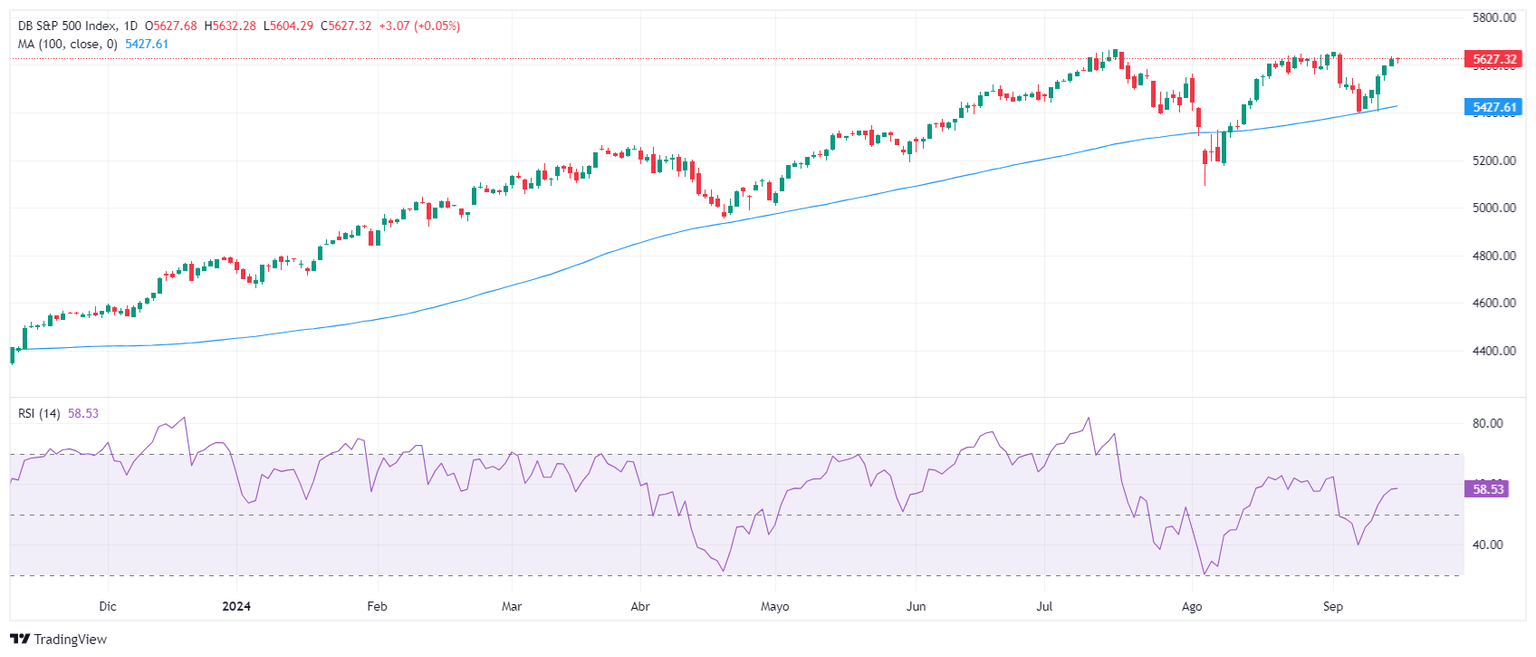Select the DB S&P 500 Index title
The width and height of the screenshot is (1536, 657).
tap(68, 26)
